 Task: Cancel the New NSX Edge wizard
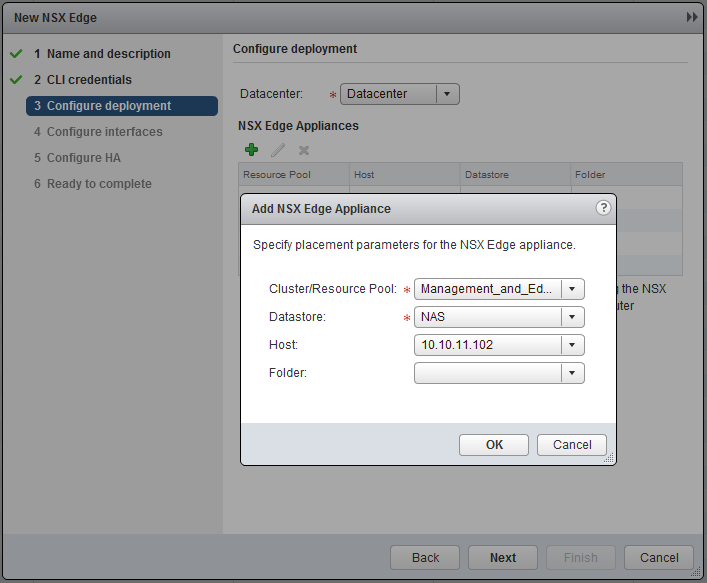(x=659, y=558)
